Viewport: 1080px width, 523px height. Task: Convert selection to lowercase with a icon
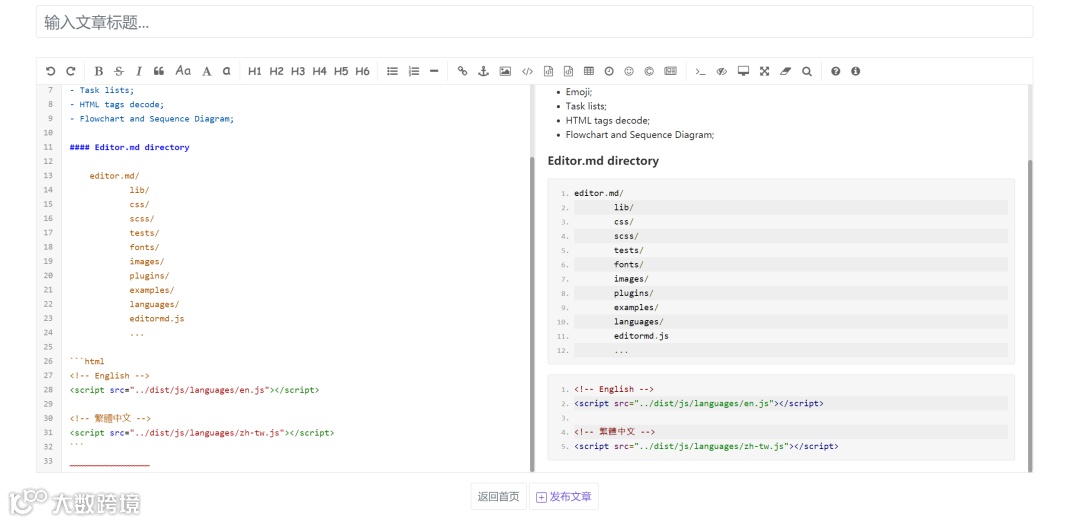pos(226,71)
